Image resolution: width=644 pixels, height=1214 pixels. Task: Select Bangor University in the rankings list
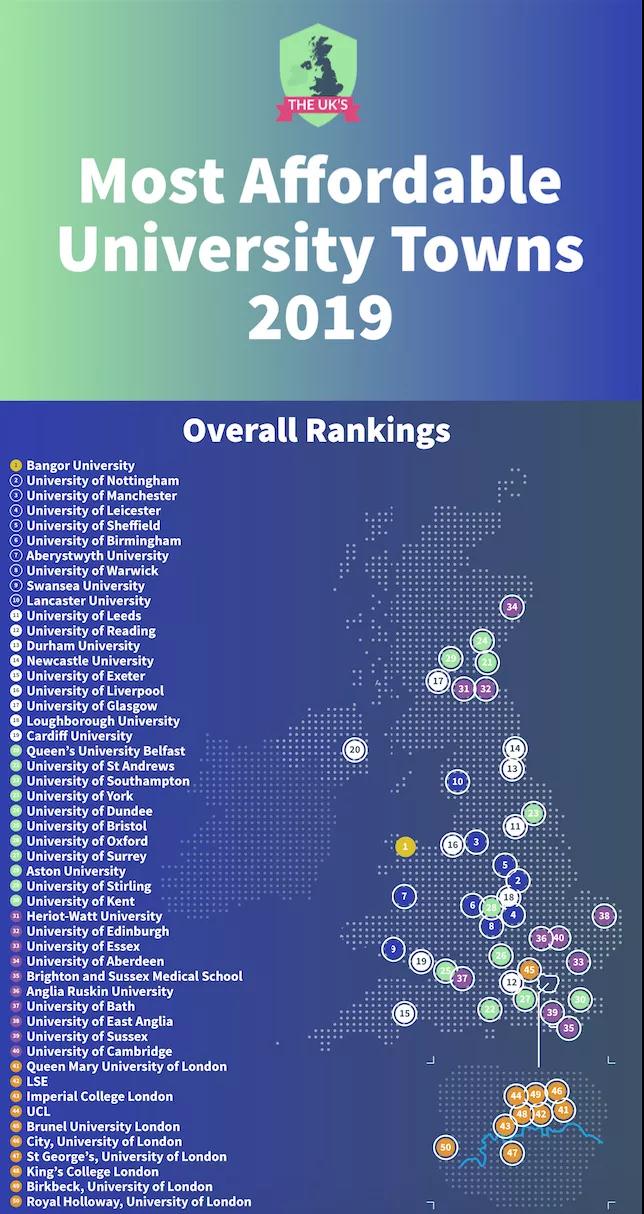(x=80, y=465)
